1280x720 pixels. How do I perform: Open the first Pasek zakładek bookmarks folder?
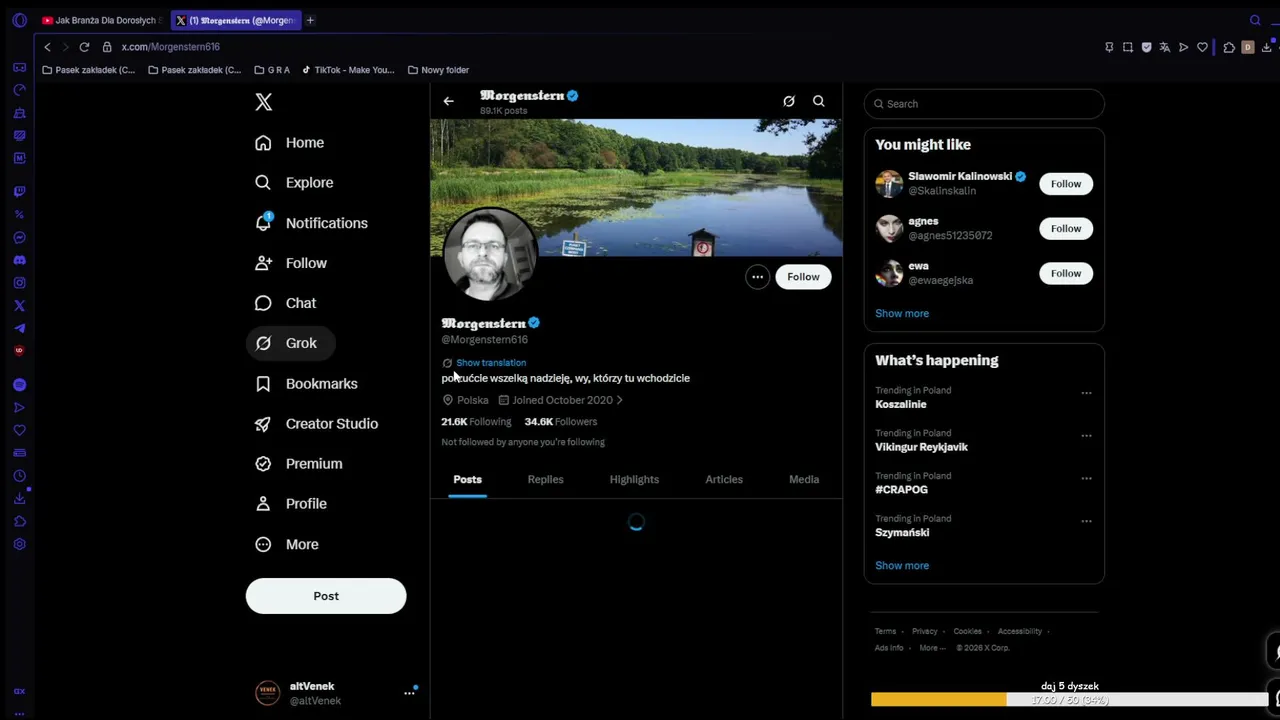[89, 70]
